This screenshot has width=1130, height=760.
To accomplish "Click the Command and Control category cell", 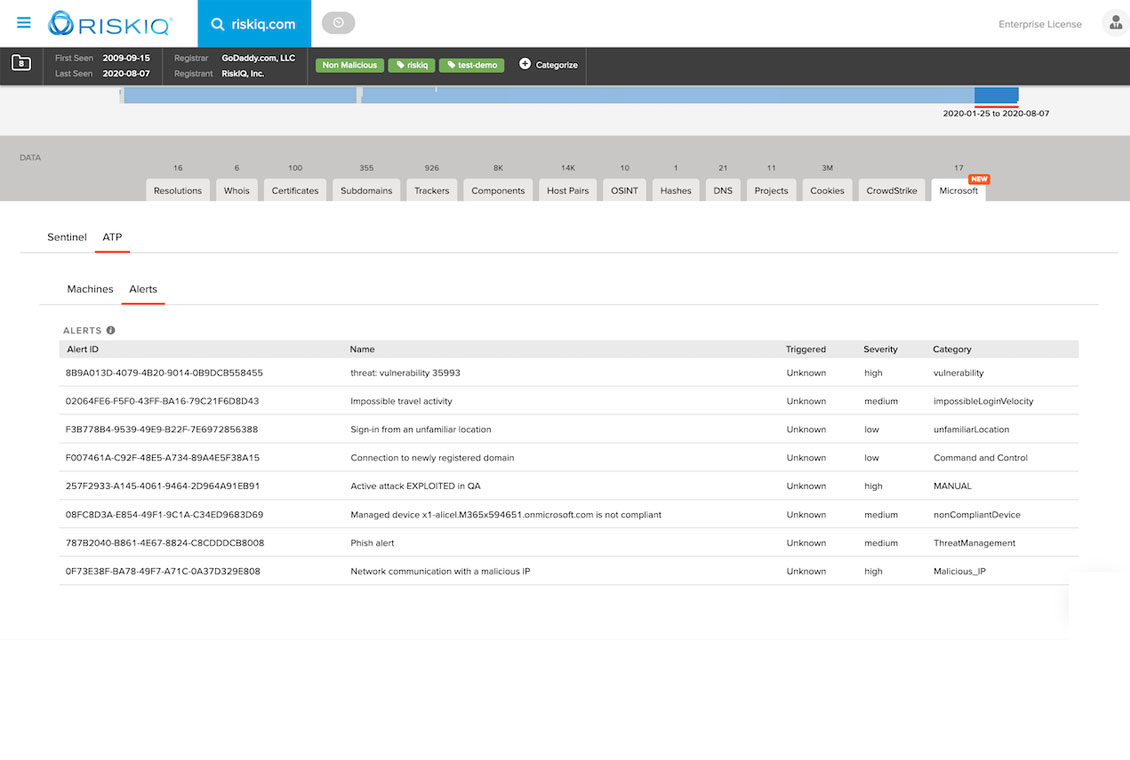I will [980, 457].
